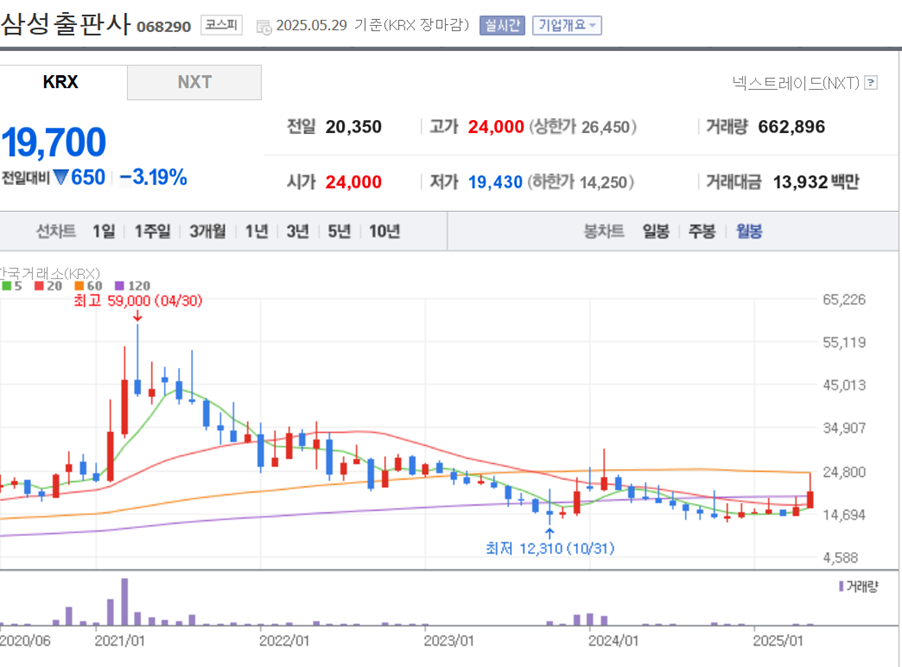Image resolution: width=902 pixels, height=667 pixels.
Task: Show the 1일 line chart
Action: pyautogui.click(x=104, y=231)
